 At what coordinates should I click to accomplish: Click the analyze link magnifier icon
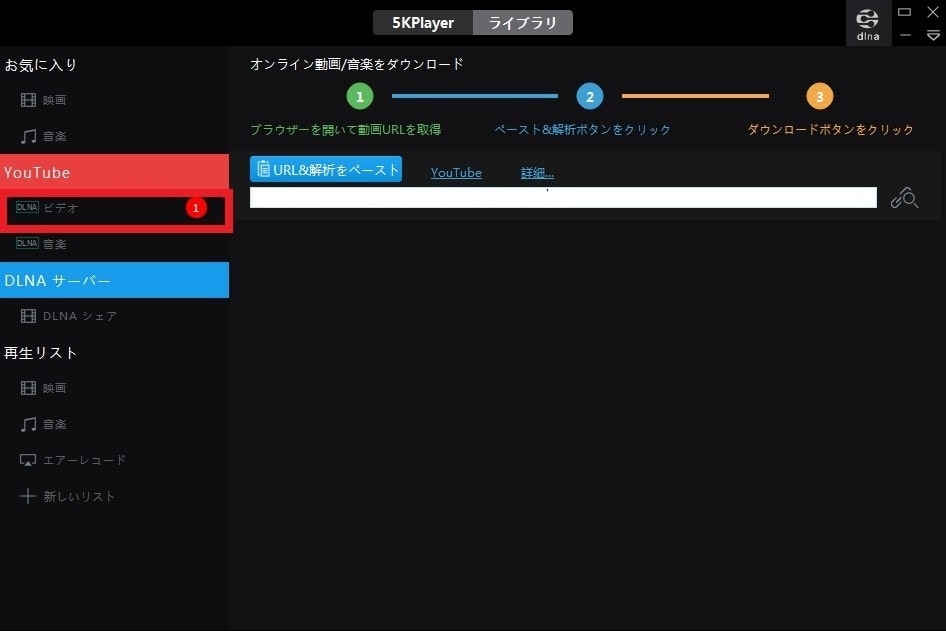[904, 198]
